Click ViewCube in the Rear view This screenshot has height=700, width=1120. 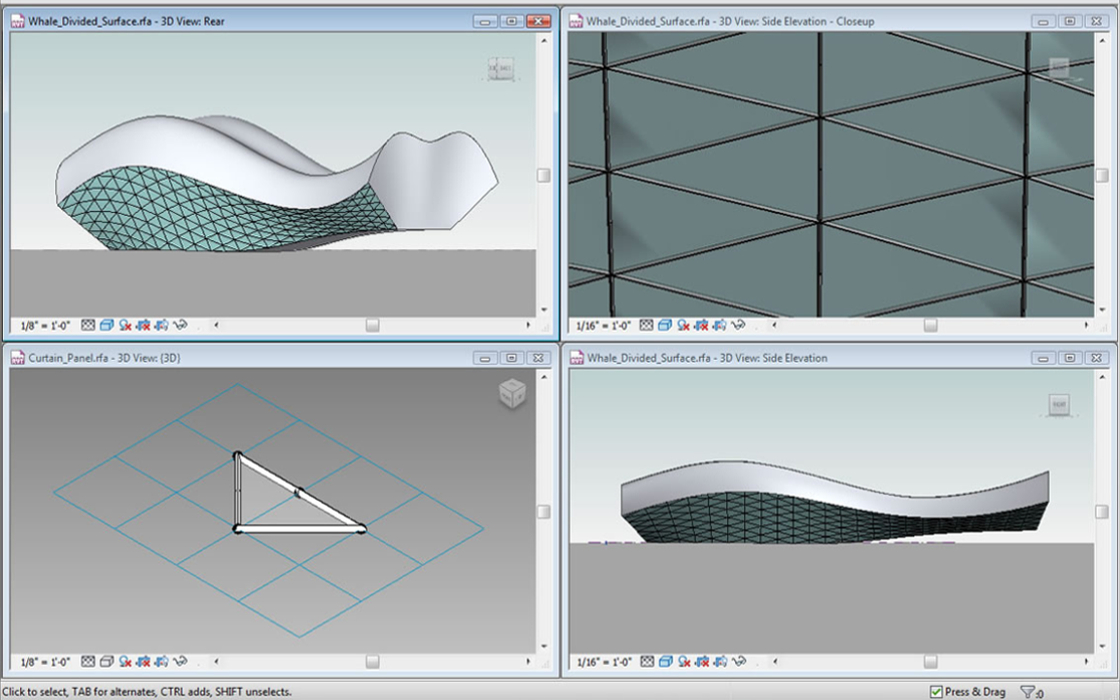(500, 69)
